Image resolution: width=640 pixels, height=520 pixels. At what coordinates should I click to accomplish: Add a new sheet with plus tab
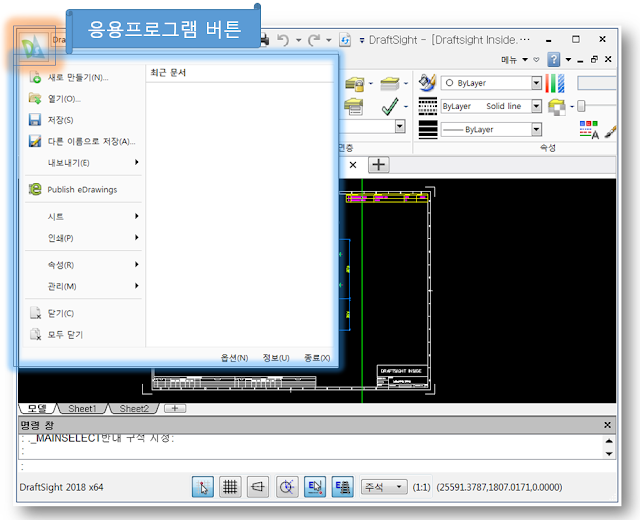[x=175, y=408]
